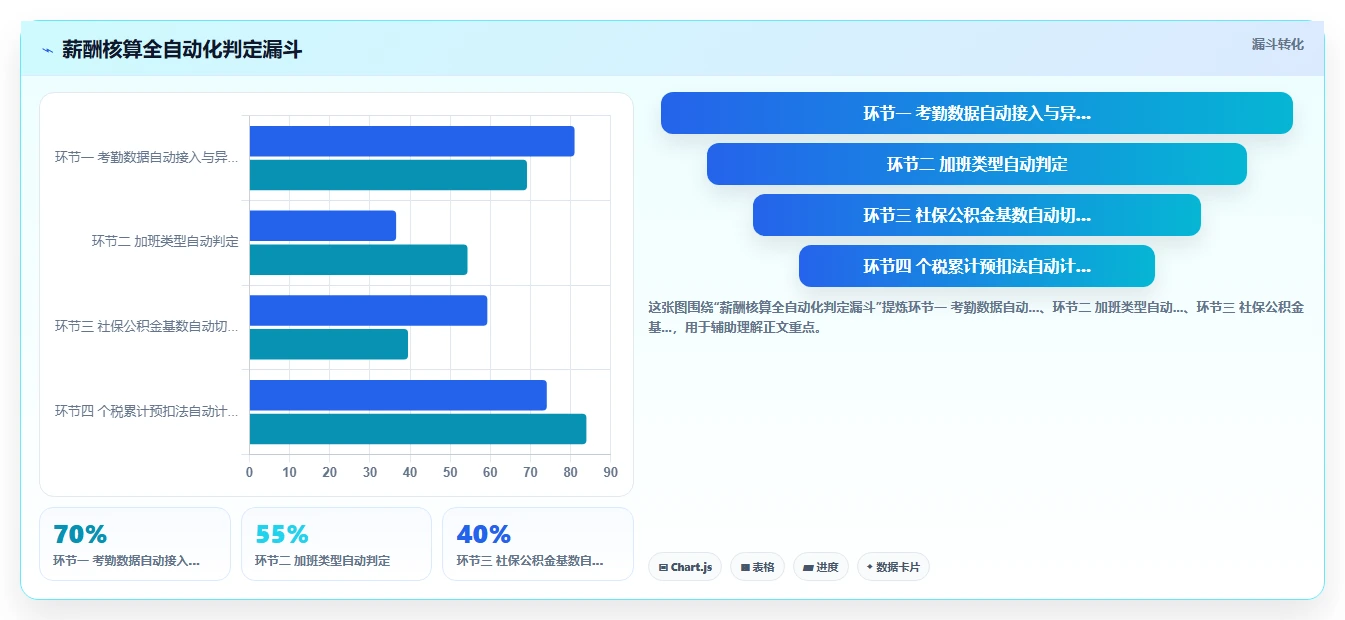Open the 70% stat card
The image size is (1345, 620).
pos(135,544)
